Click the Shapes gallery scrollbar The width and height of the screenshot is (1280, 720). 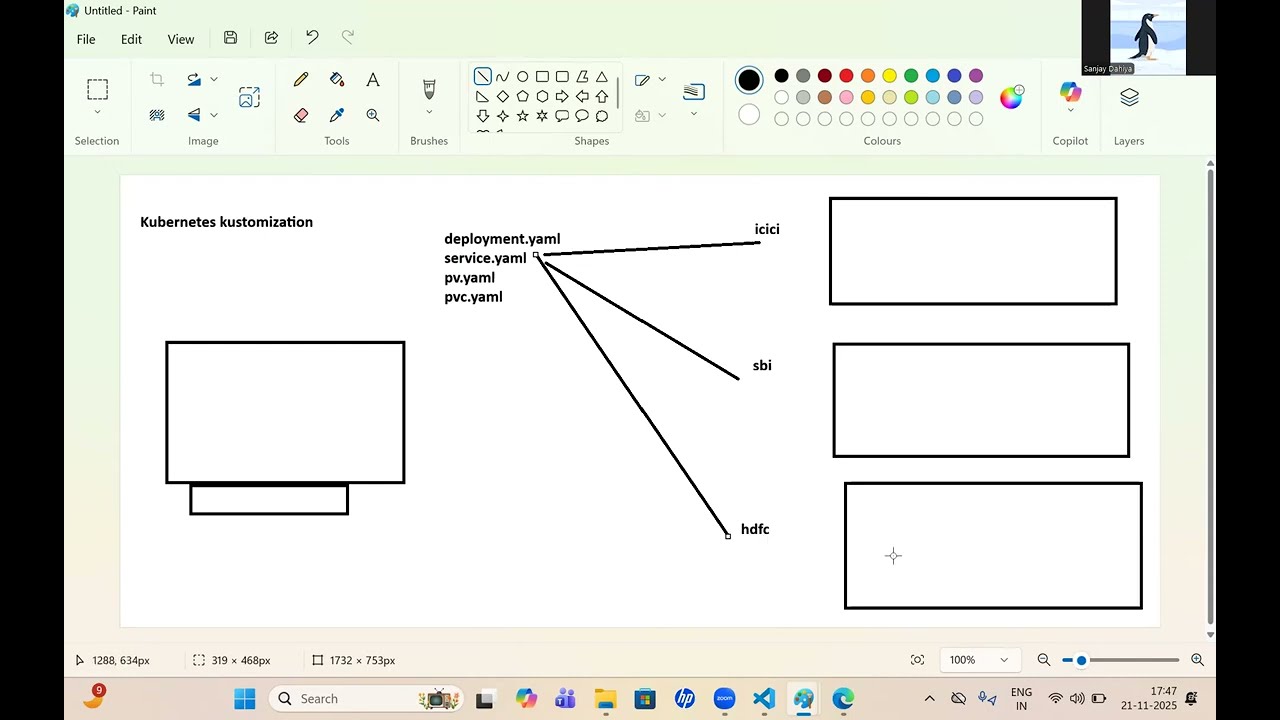[x=618, y=92]
